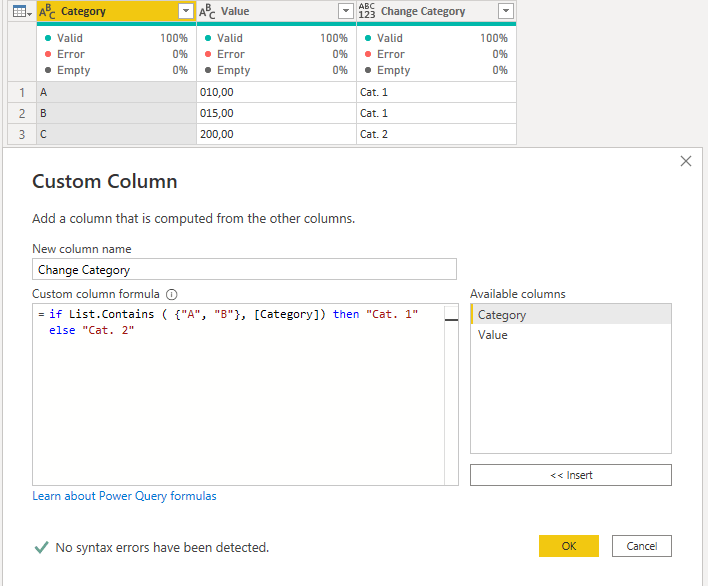This screenshot has width=708, height=586.
Task: Click the ABC123 type icon for Change Category
Action: tap(367, 11)
